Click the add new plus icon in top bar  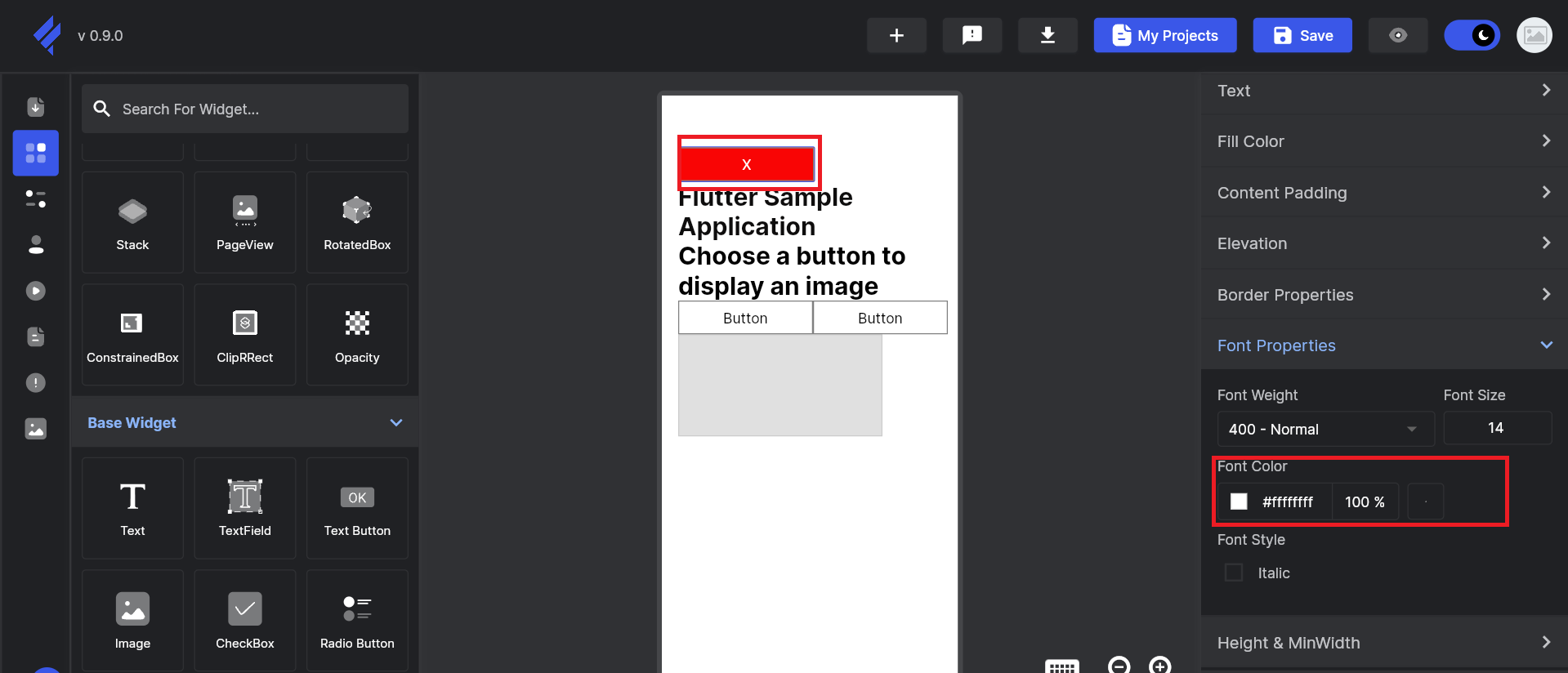pos(896,35)
